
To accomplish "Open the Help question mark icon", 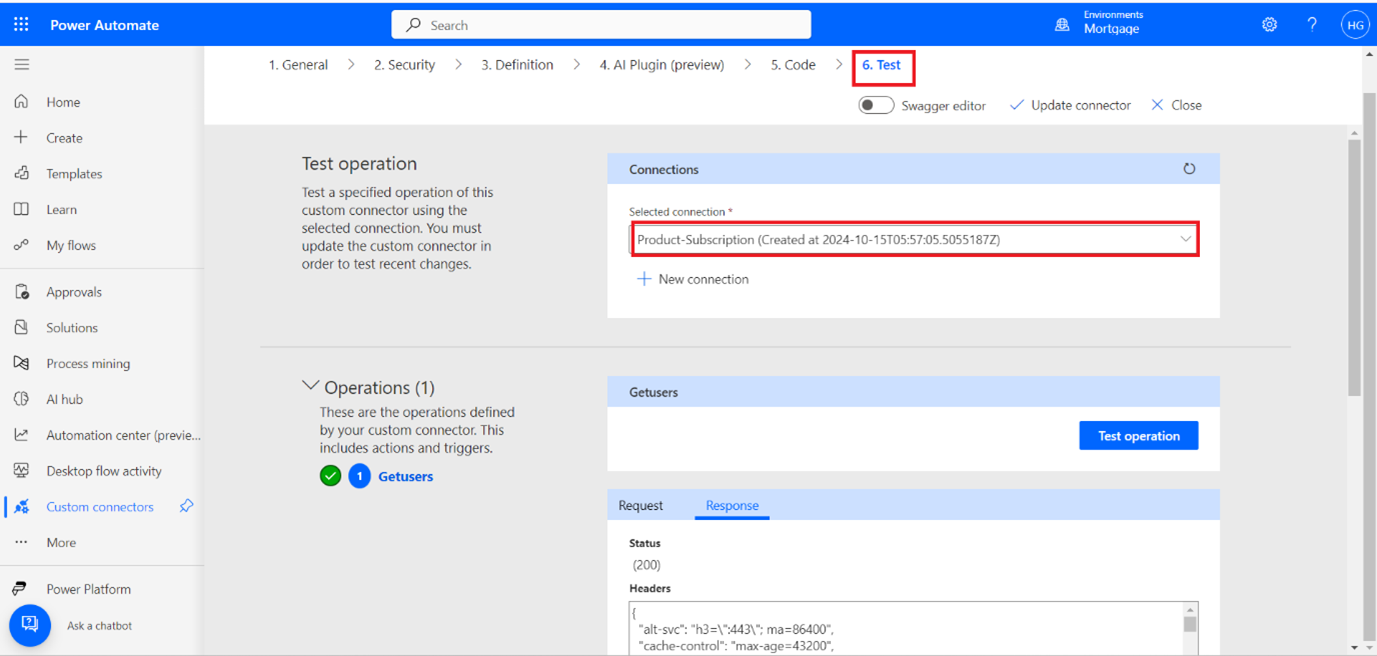I will [1312, 25].
